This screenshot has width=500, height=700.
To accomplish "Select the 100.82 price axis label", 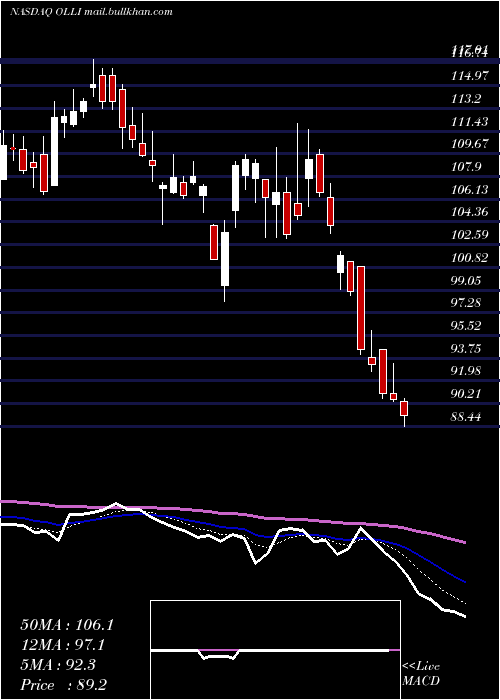I will pyautogui.click(x=469, y=258).
